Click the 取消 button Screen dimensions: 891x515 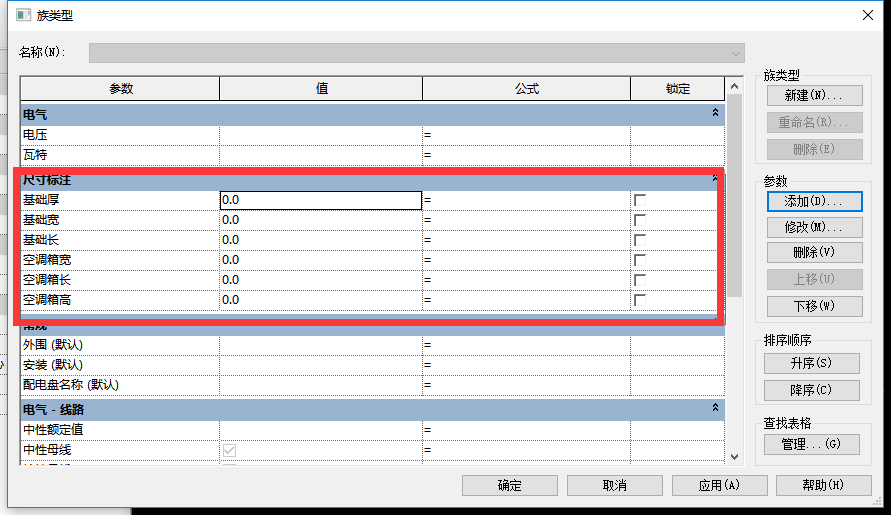pyautogui.click(x=615, y=485)
